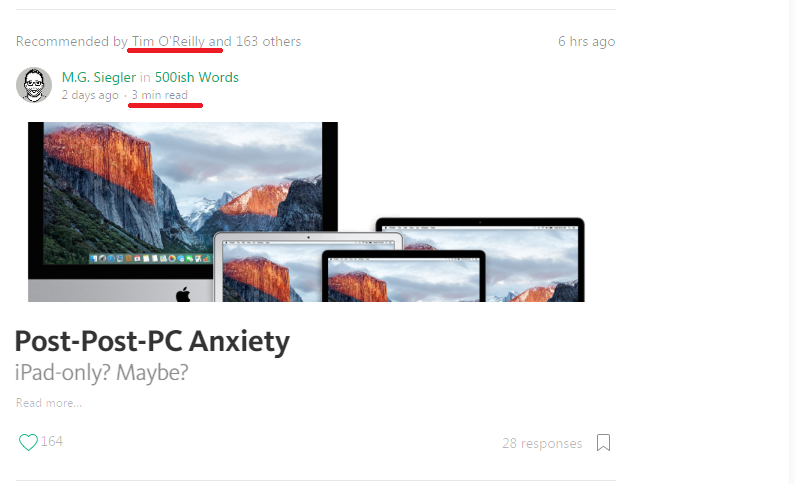
Task: Open the M.G. Siegler author link
Action: click(99, 77)
